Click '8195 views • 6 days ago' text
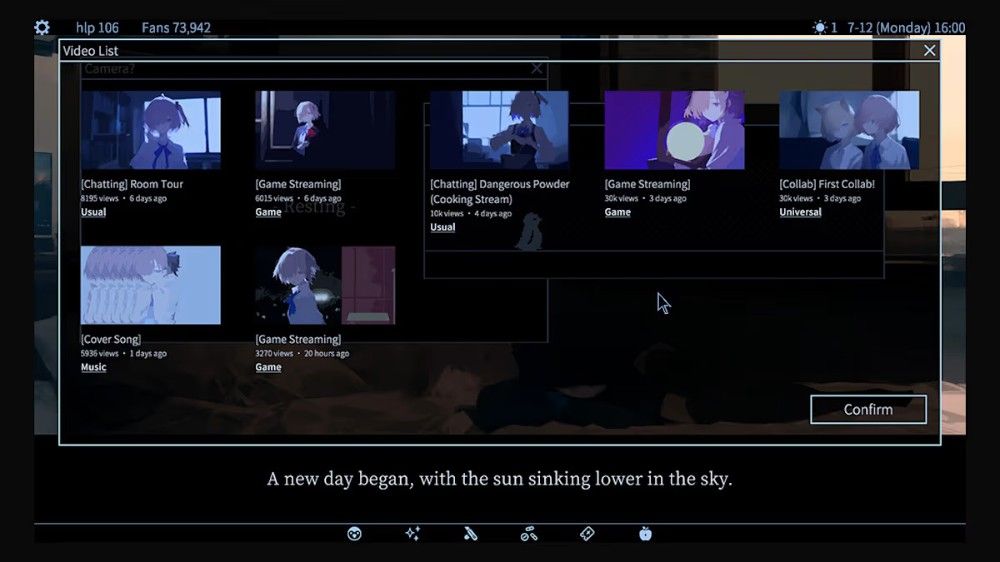Image resolution: width=1000 pixels, height=562 pixels. coord(124,198)
